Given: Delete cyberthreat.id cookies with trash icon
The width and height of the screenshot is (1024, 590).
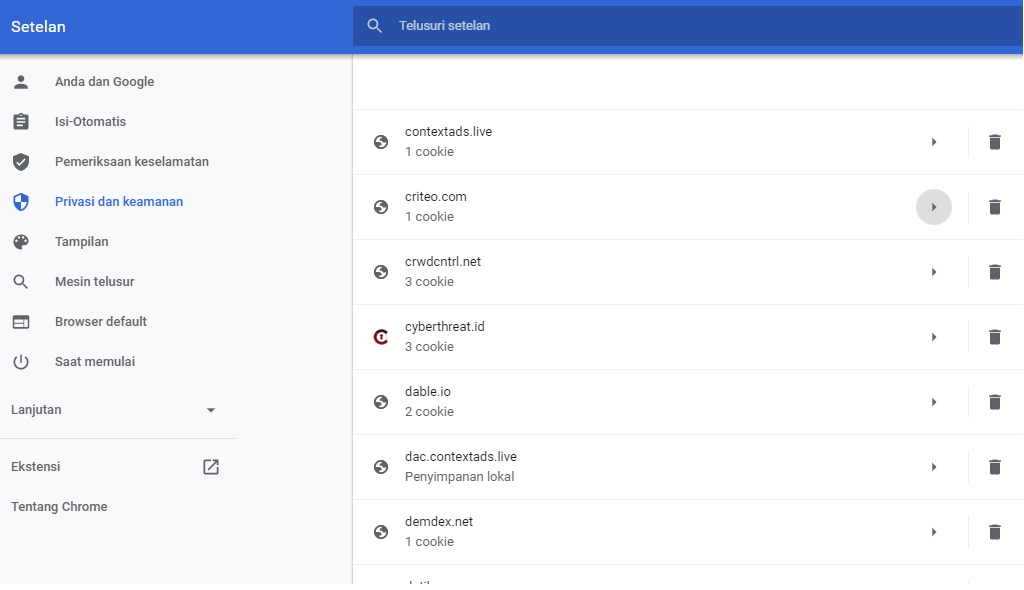Looking at the screenshot, I should [995, 337].
